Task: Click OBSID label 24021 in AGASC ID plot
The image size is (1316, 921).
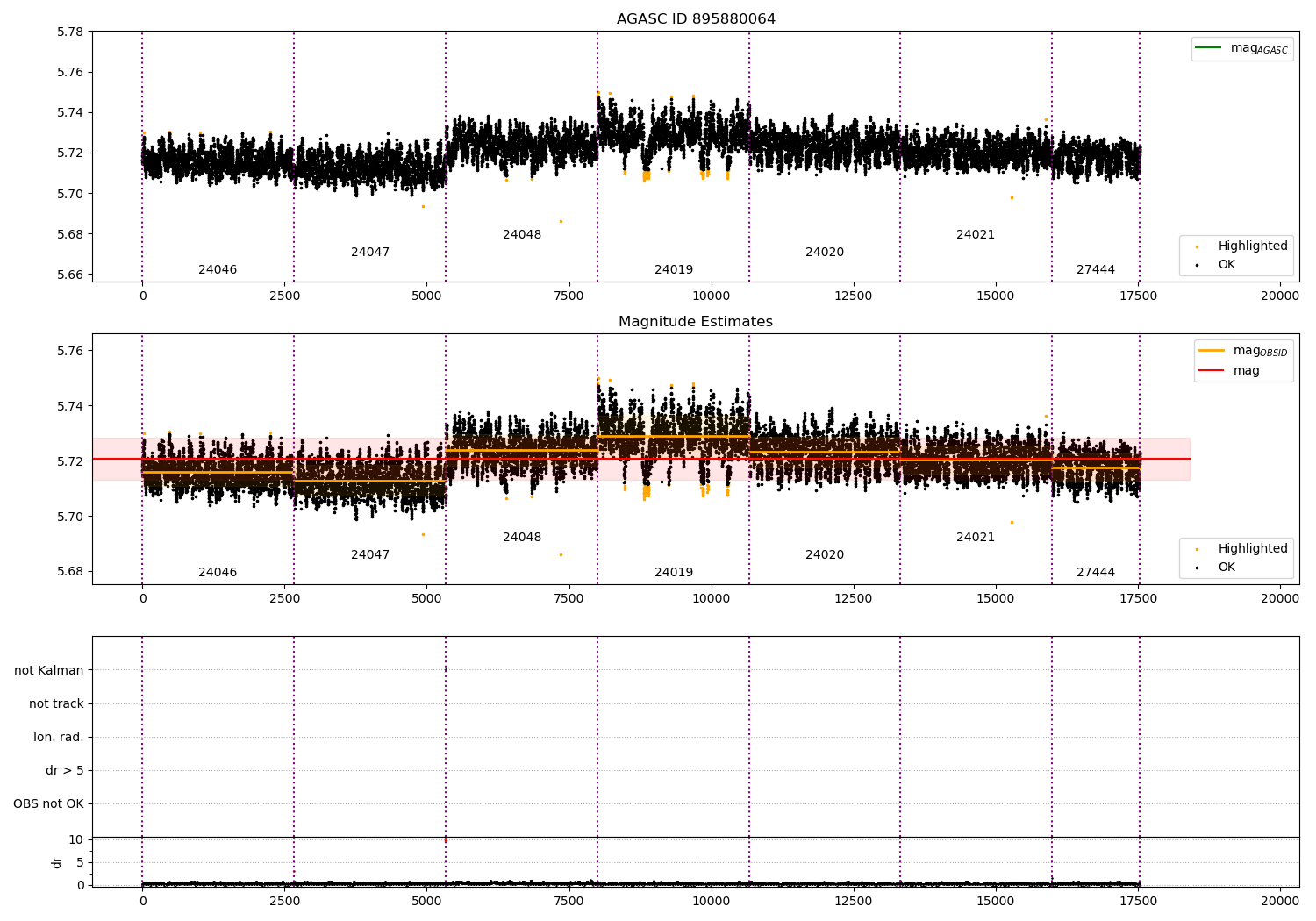Action: click(x=976, y=235)
